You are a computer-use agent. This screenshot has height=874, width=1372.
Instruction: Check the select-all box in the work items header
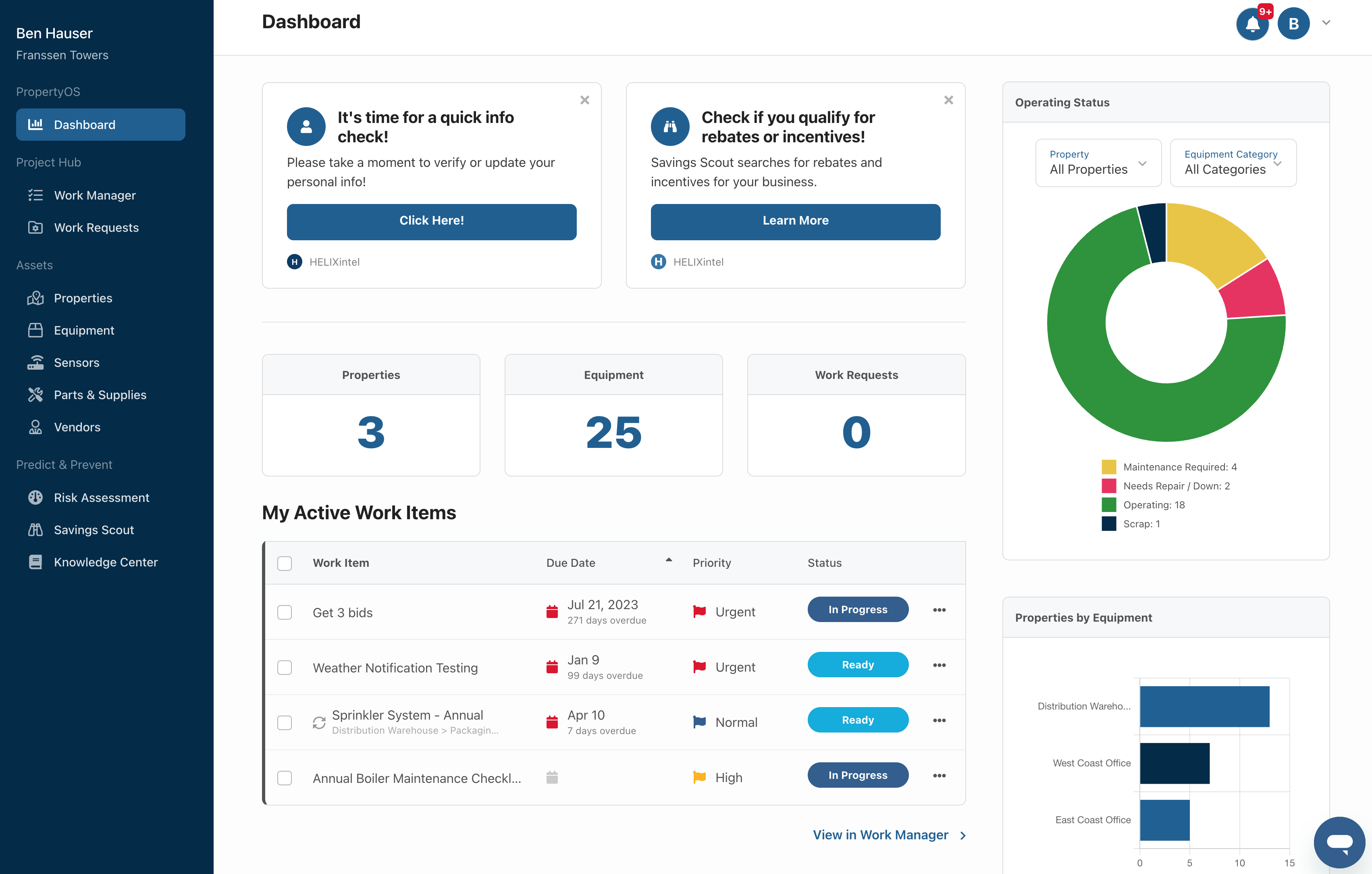pyautogui.click(x=285, y=563)
